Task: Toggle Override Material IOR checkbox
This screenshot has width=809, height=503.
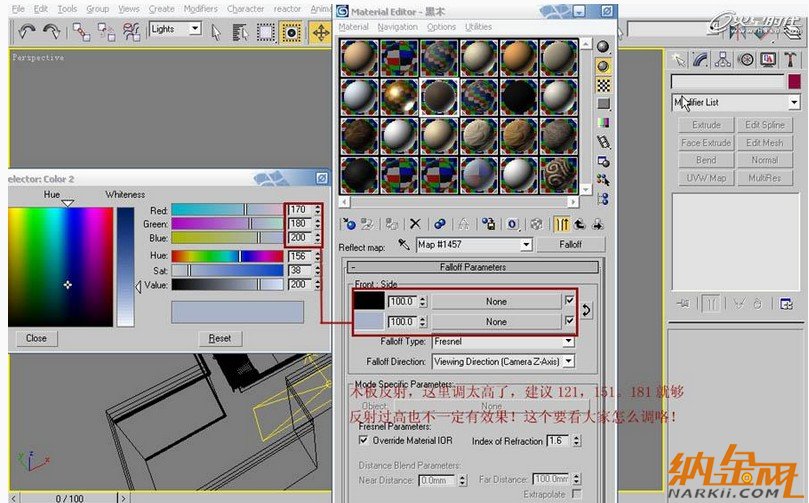Action: click(363, 440)
